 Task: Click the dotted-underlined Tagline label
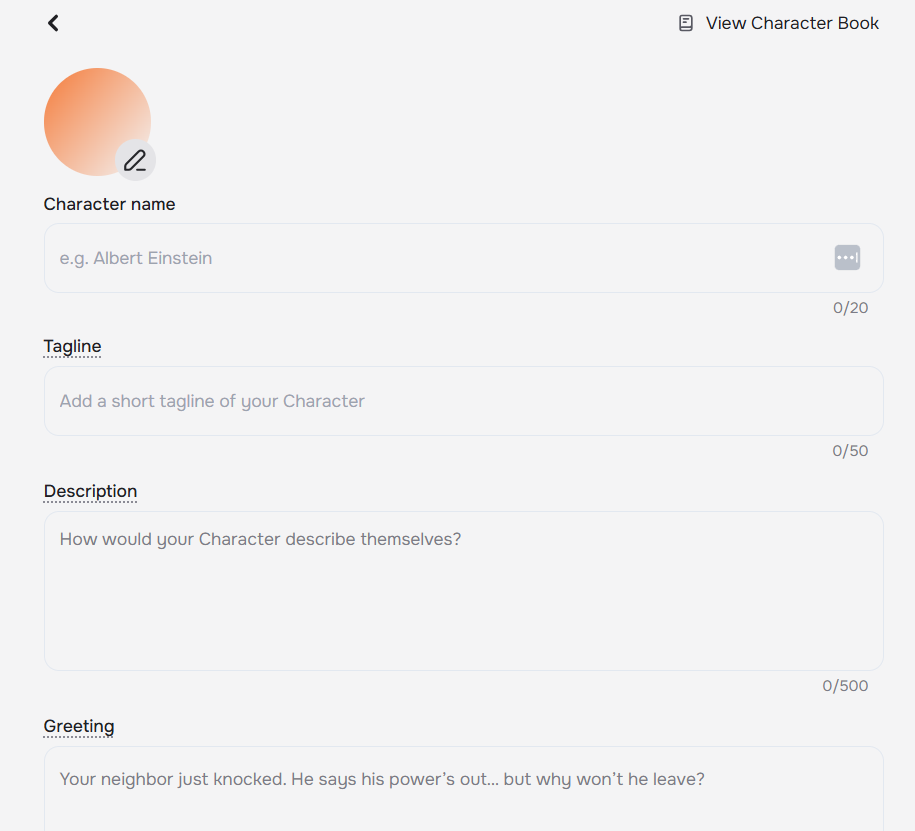pos(72,347)
